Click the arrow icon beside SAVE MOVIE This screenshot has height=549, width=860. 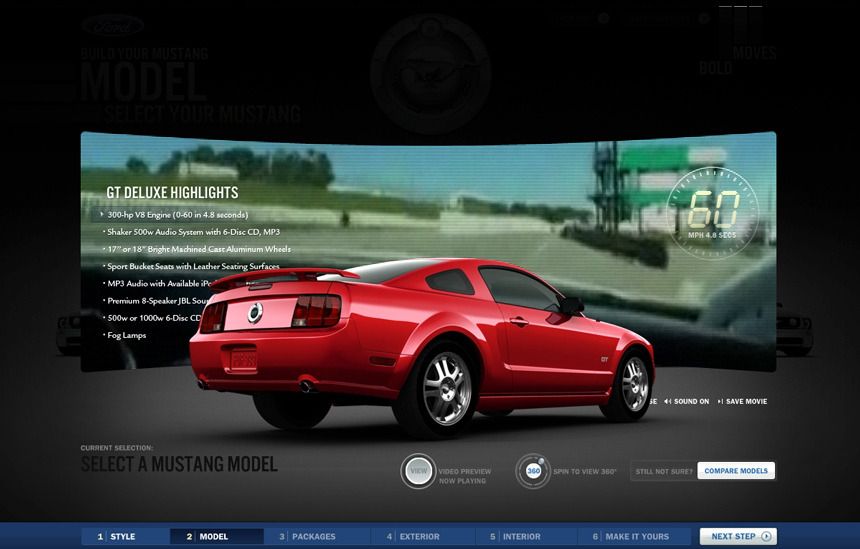pyautogui.click(x=720, y=401)
